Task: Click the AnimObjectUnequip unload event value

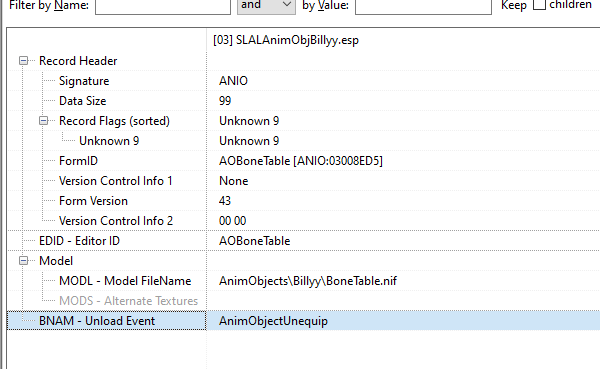Action: 273,321
